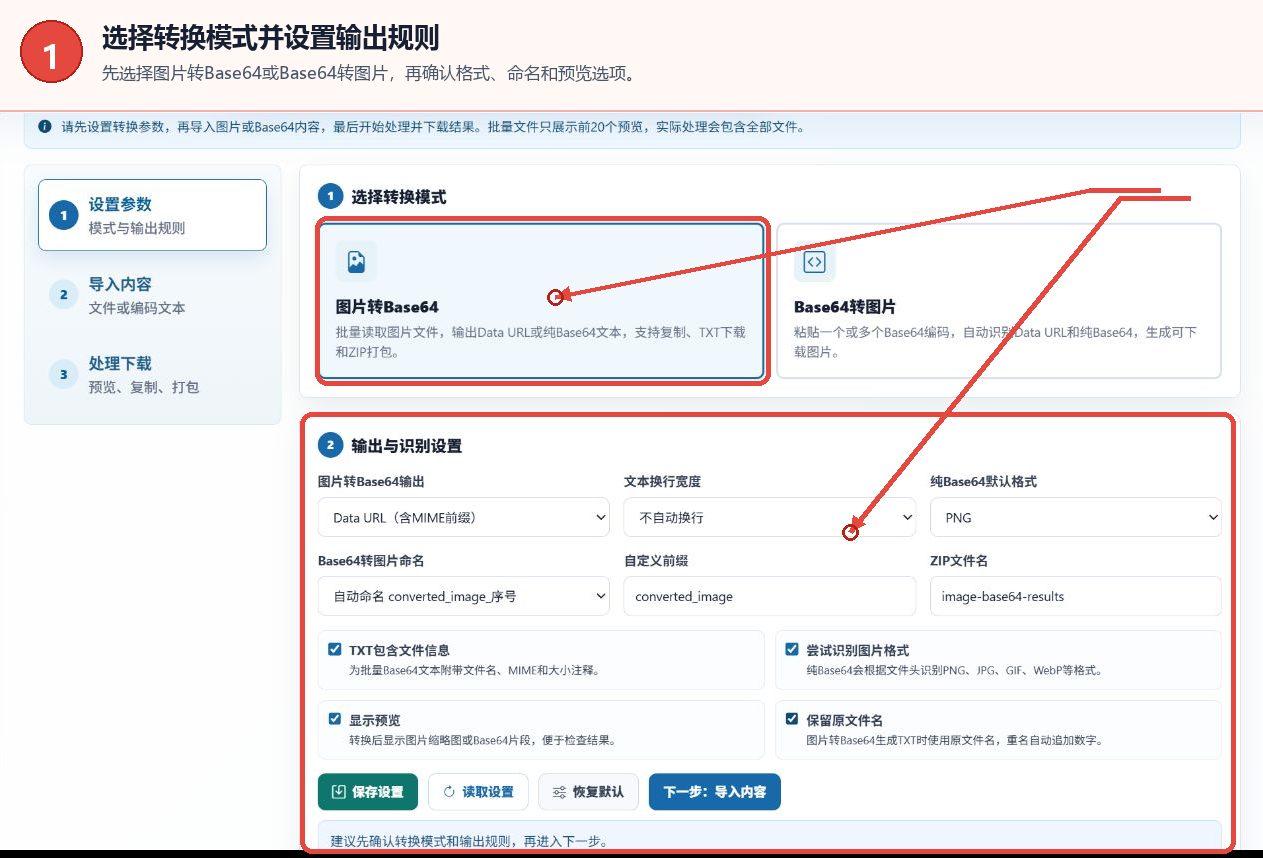The width and height of the screenshot is (1263, 858).
Task: Switch to step 2 导入内容 in sidebar
Action: (x=152, y=295)
